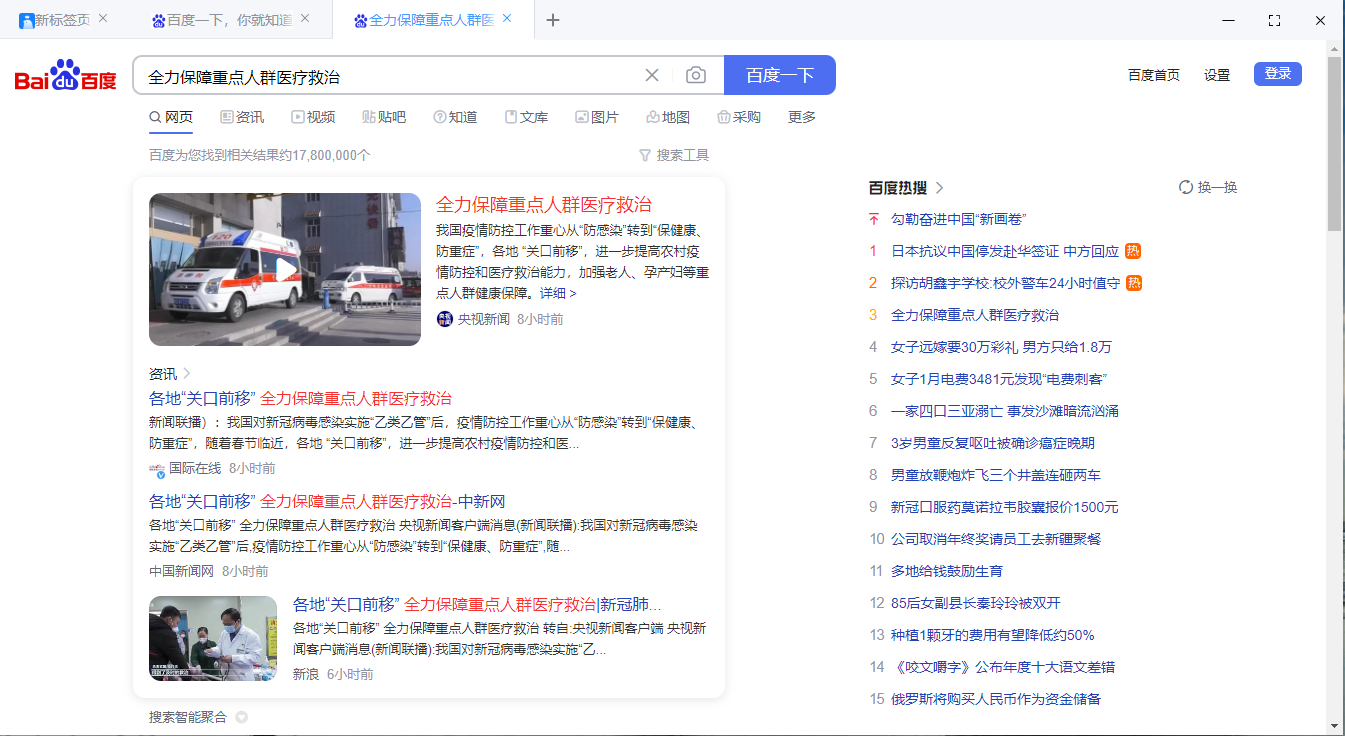The width and height of the screenshot is (1345, 736).
Task: Click the heart icon beside 搜索智能聚合
Action: (x=241, y=717)
